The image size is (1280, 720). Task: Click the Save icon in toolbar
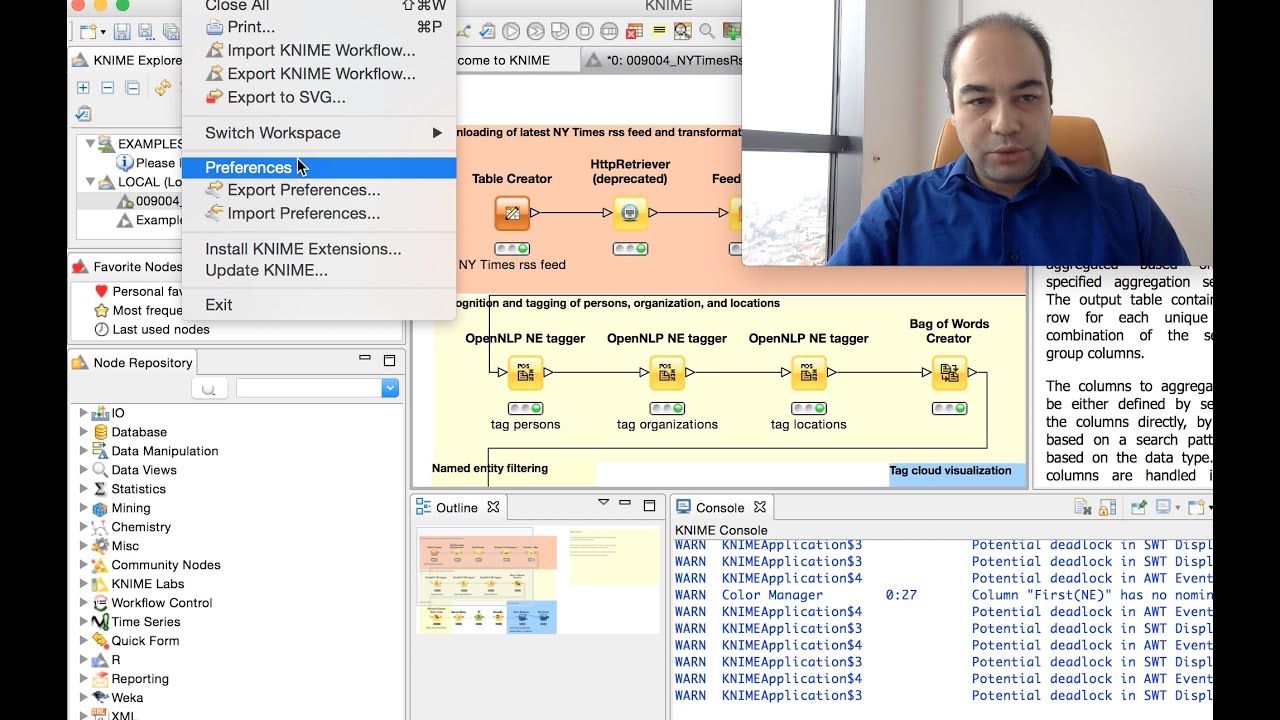pyautogui.click(x=121, y=32)
